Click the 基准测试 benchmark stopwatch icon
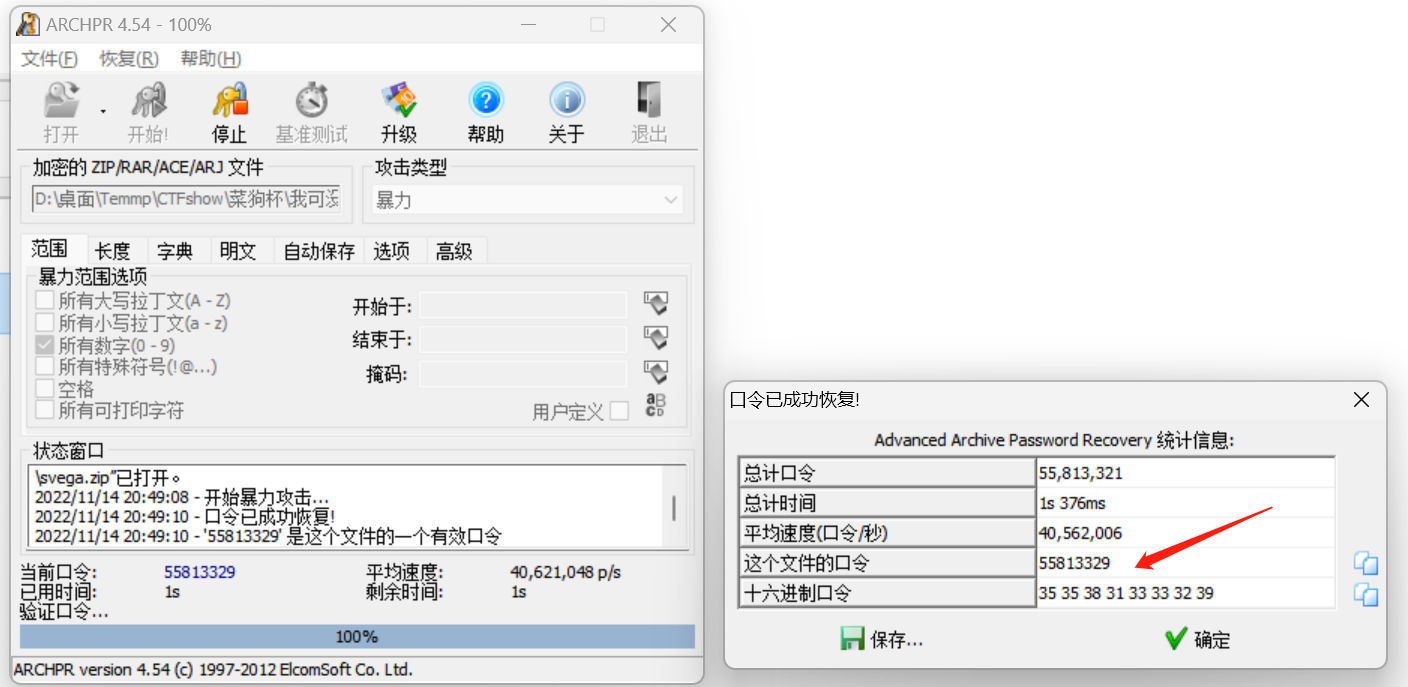Image resolution: width=1408 pixels, height=687 pixels. coord(312,101)
